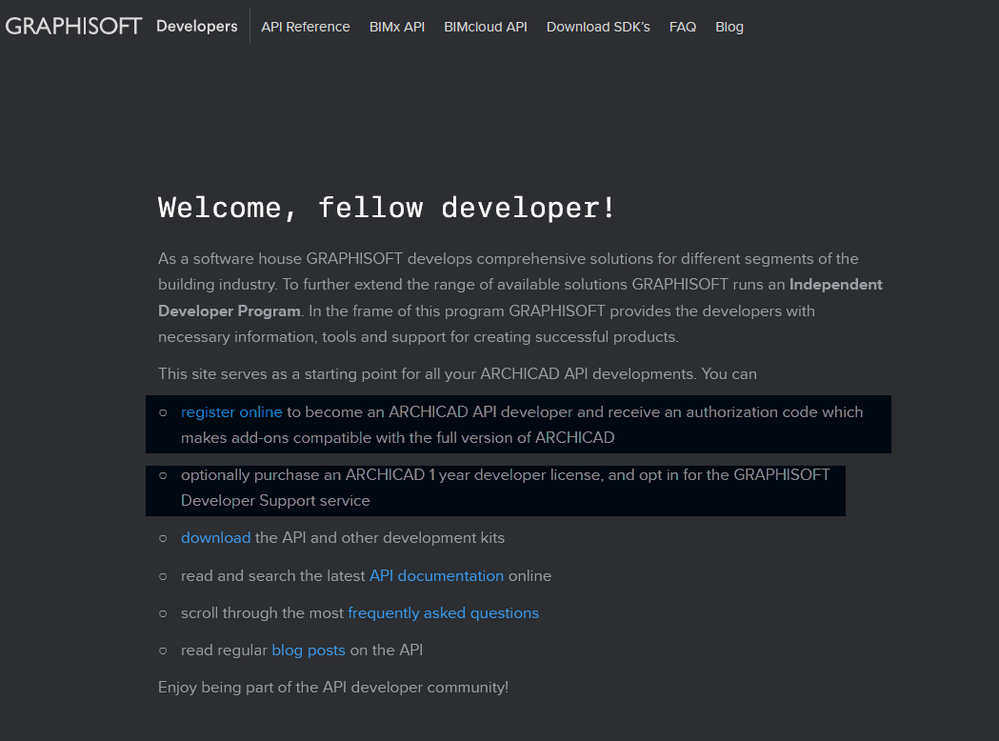999x741 pixels.
Task: Navigate to Download SDK's
Action: (598, 27)
